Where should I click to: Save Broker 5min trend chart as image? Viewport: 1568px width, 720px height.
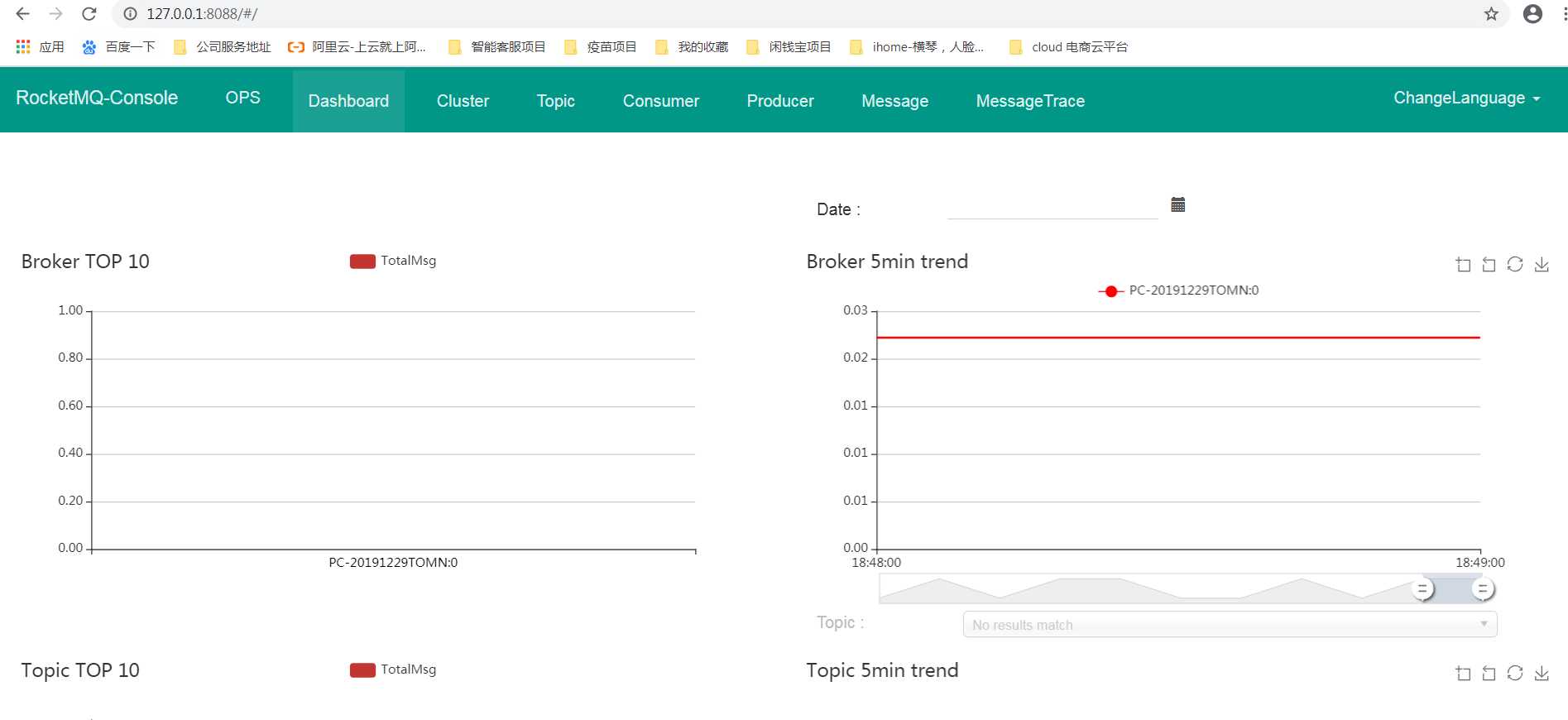coord(1542,265)
